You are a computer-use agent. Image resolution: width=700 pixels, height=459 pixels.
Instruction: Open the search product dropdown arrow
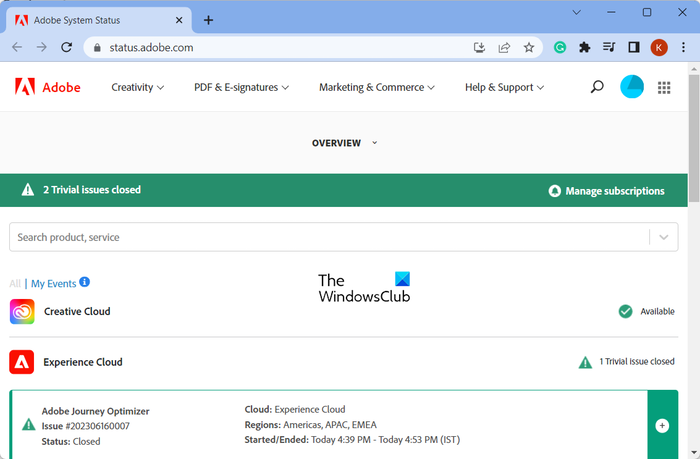coord(664,237)
